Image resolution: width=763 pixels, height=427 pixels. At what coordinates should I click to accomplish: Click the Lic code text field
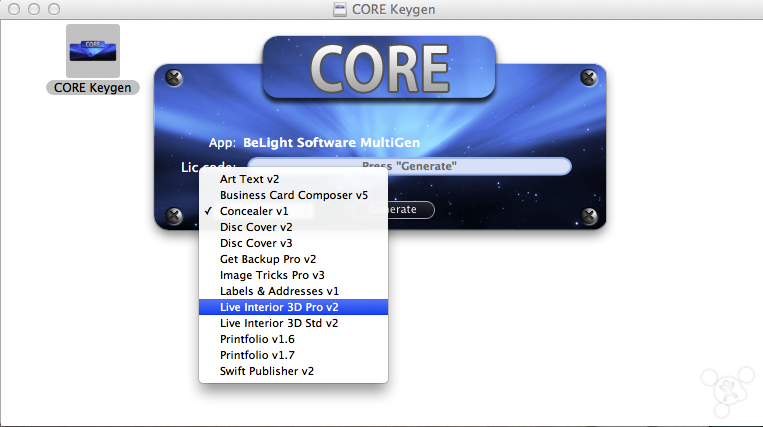click(409, 166)
